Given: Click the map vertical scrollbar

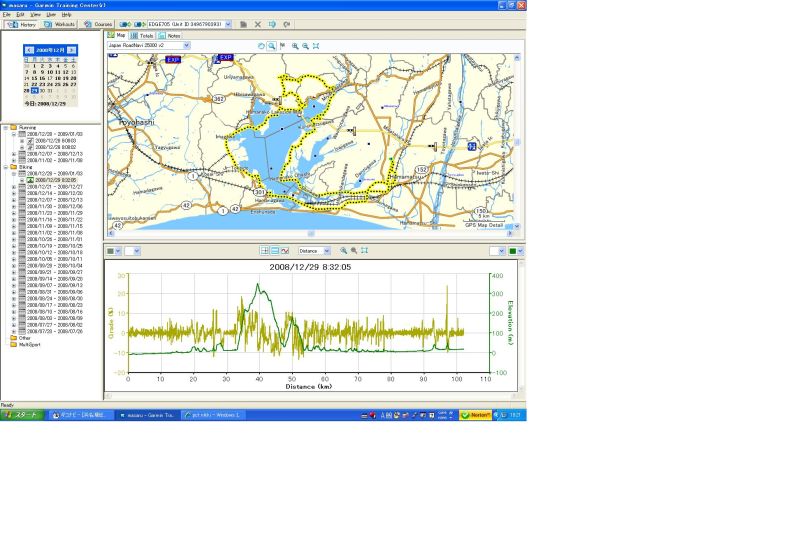Looking at the screenshot, I should [517, 142].
